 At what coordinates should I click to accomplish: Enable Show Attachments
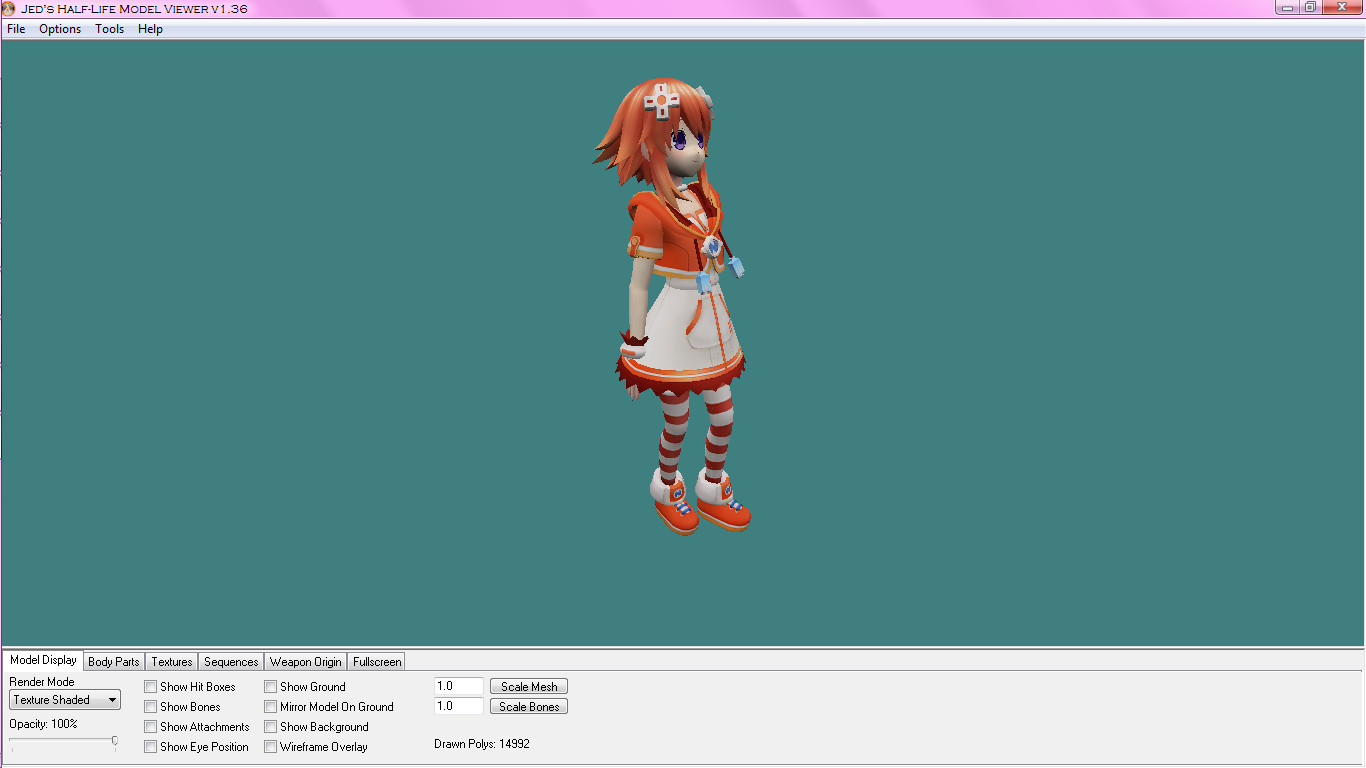(151, 726)
